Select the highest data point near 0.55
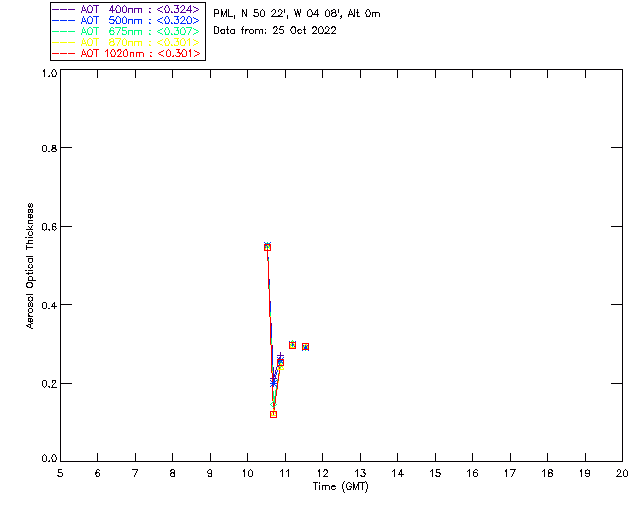The width and height of the screenshot is (640, 512). pos(267,247)
